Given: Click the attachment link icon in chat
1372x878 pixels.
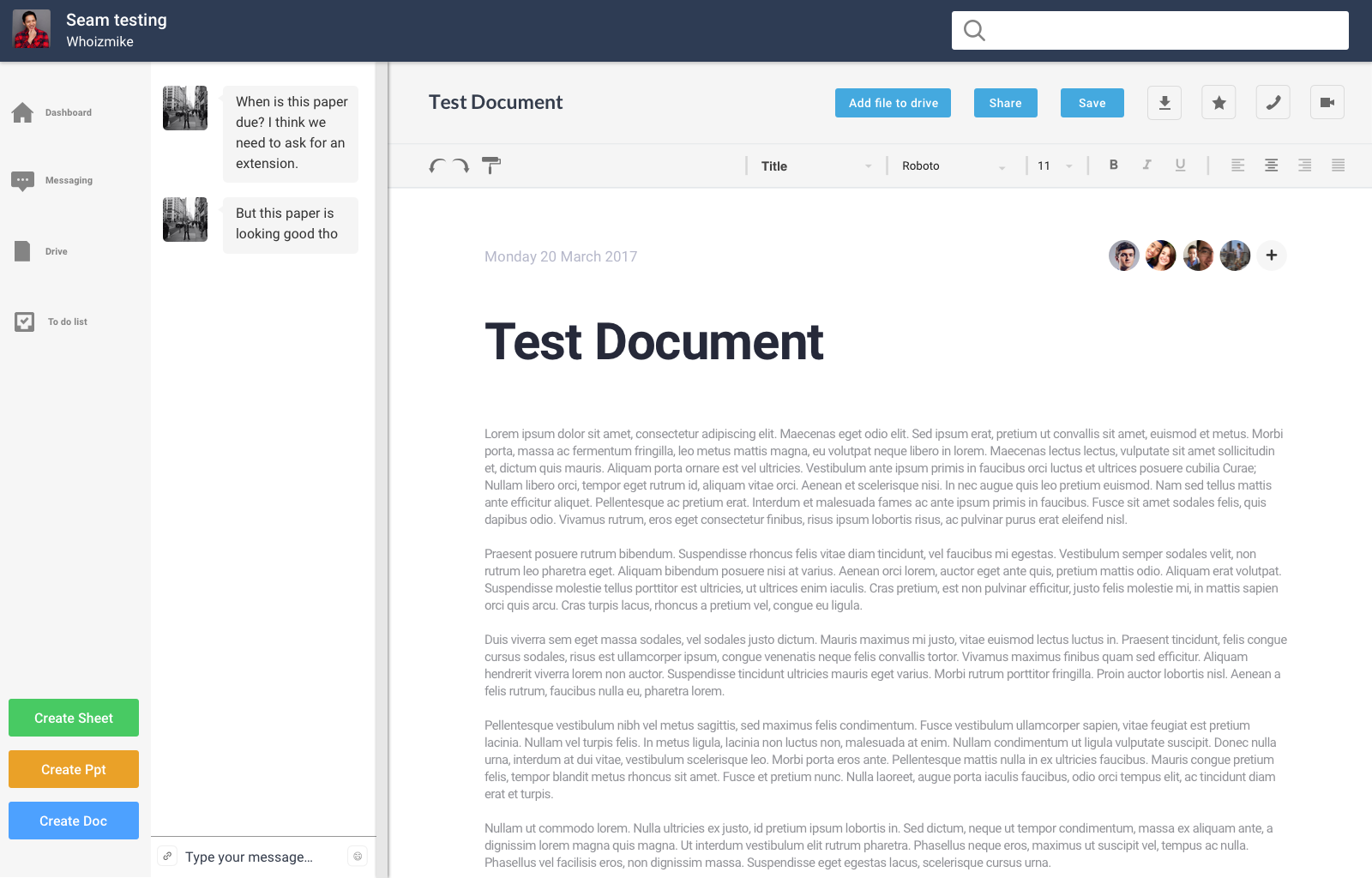Looking at the screenshot, I should [167, 856].
